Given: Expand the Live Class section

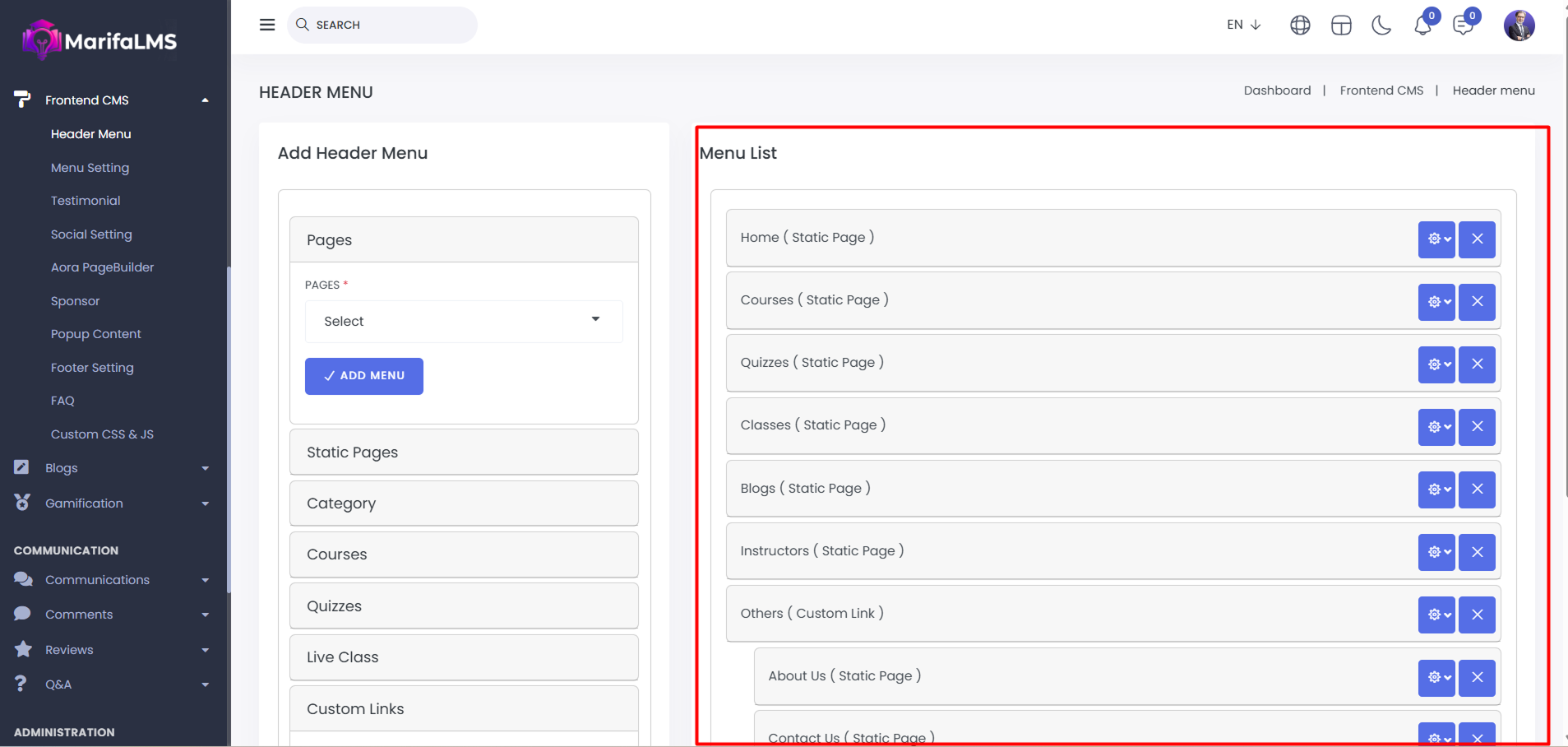Looking at the screenshot, I should (x=464, y=657).
